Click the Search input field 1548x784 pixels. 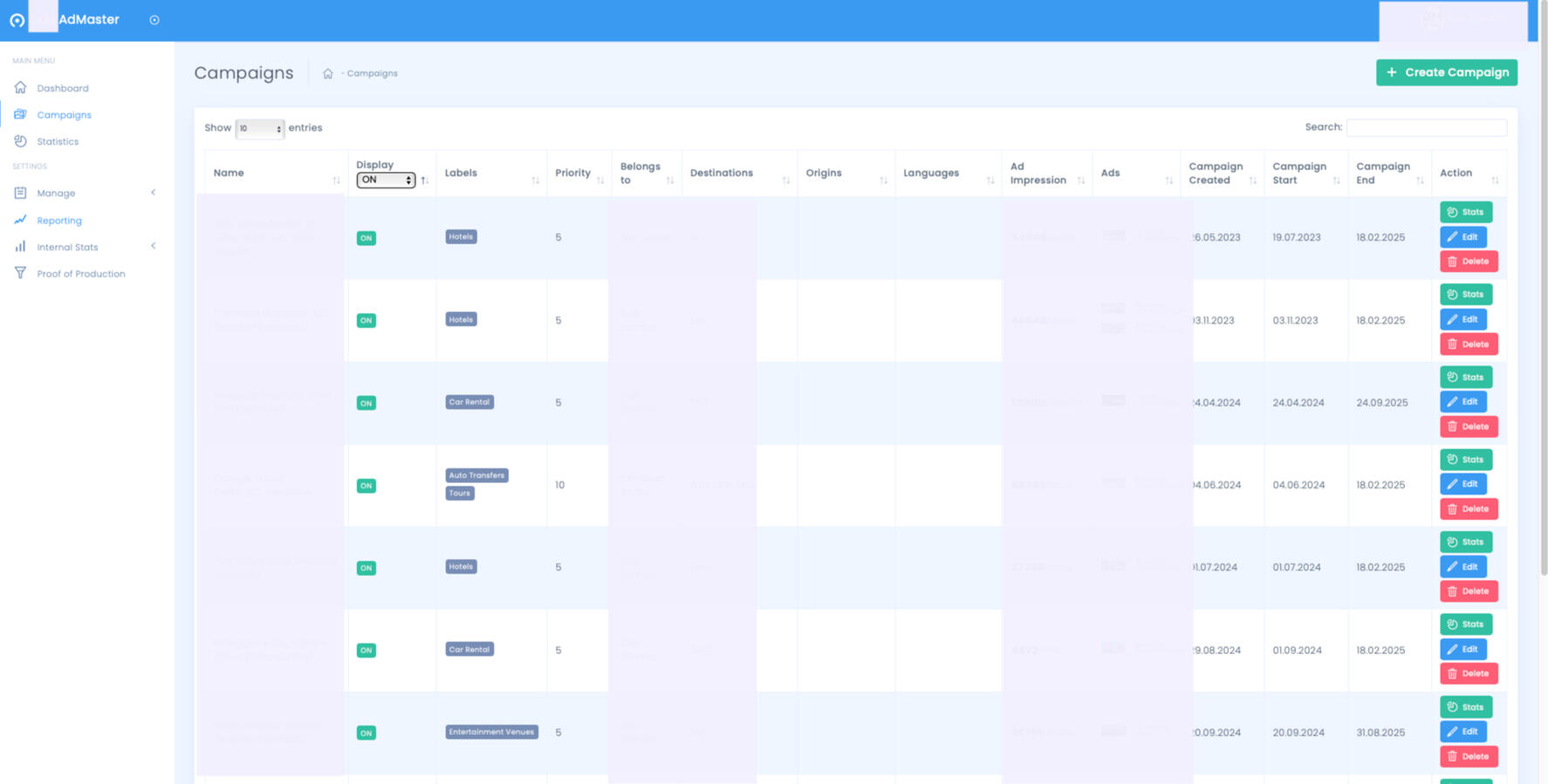coord(1426,127)
